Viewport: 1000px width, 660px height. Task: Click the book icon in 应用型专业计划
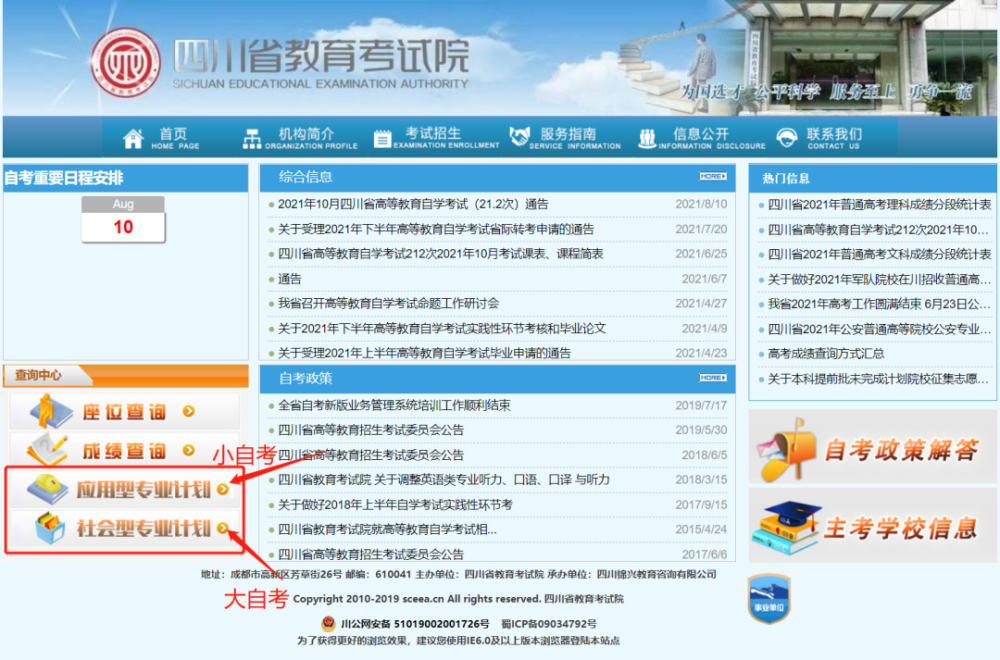pos(48,489)
